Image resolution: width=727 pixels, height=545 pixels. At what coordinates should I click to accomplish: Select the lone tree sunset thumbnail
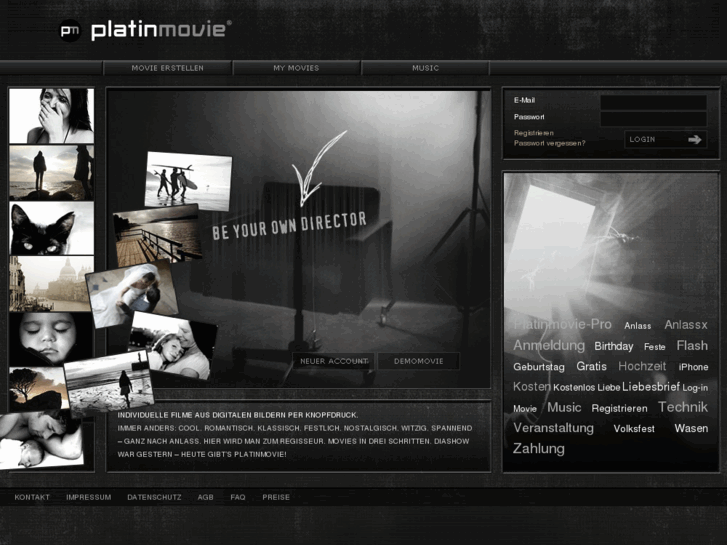coord(36,389)
